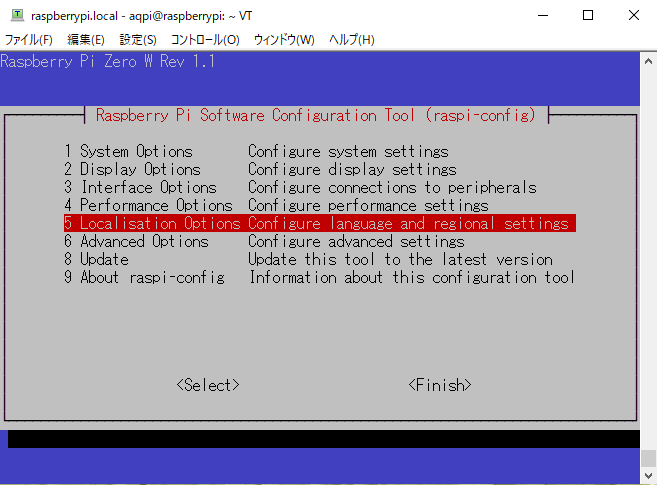Screen dimensions: 657x485
Task: Click 'Configure display settings' description
Action: point(352,169)
